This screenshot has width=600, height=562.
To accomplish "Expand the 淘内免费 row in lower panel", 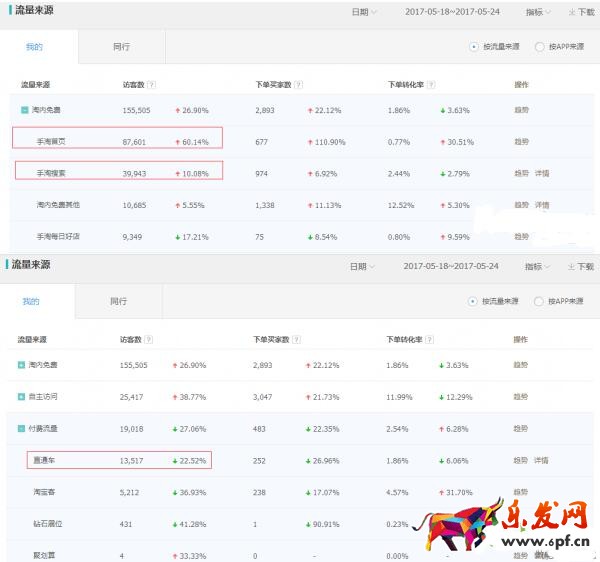I will point(21,365).
